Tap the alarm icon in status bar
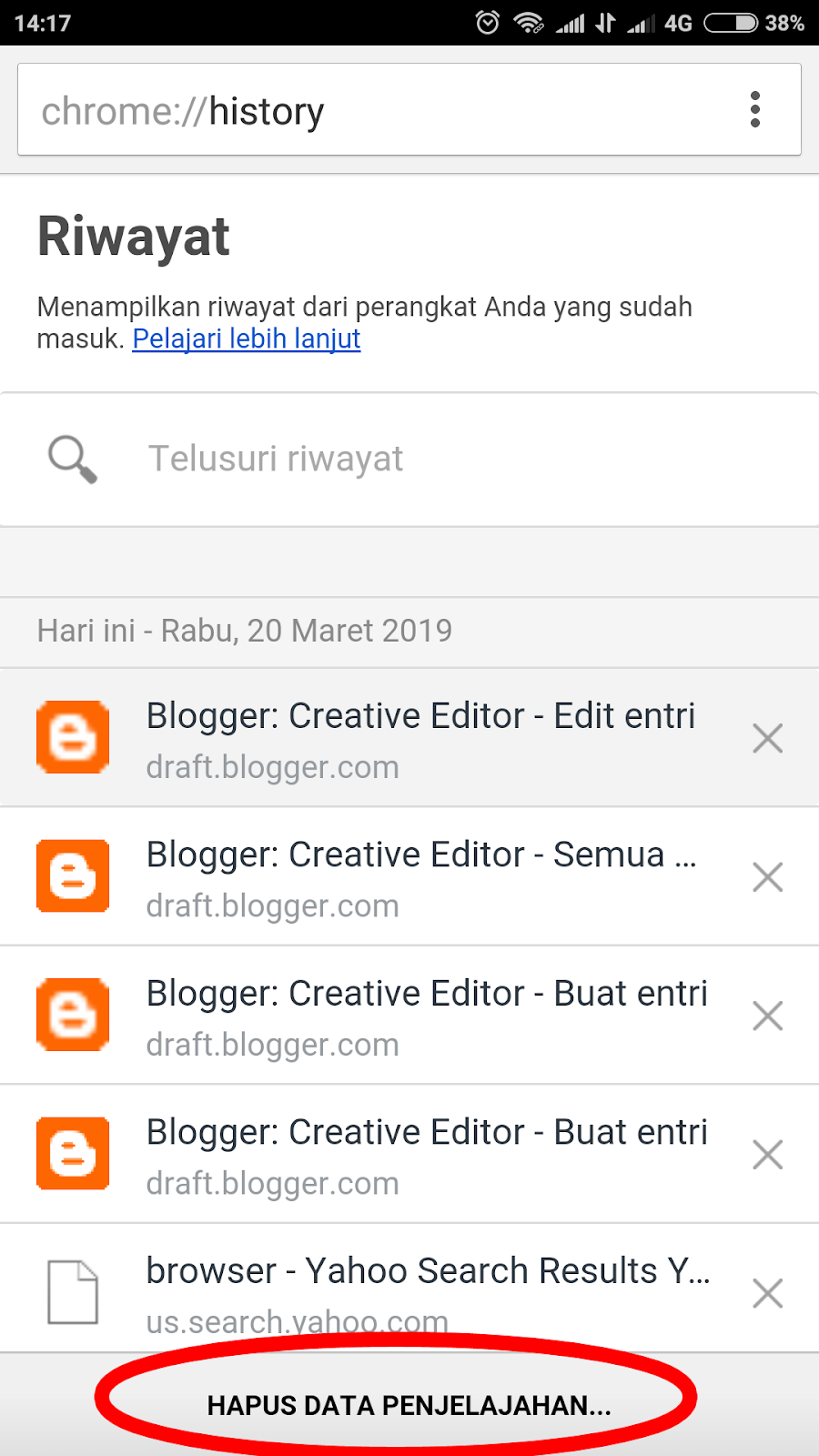The height and width of the screenshot is (1456, 819). [x=488, y=23]
